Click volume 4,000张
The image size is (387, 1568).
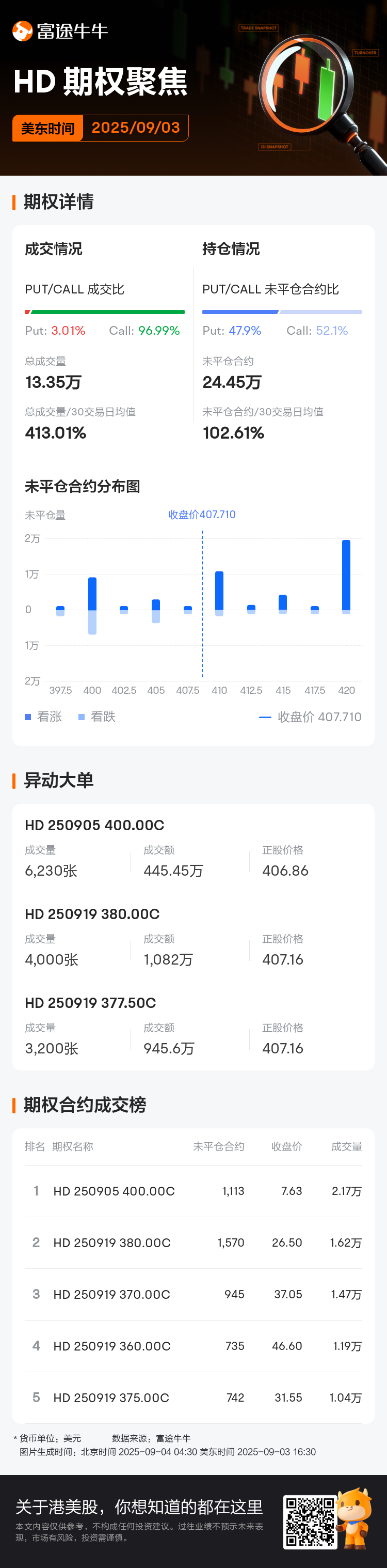52,959
